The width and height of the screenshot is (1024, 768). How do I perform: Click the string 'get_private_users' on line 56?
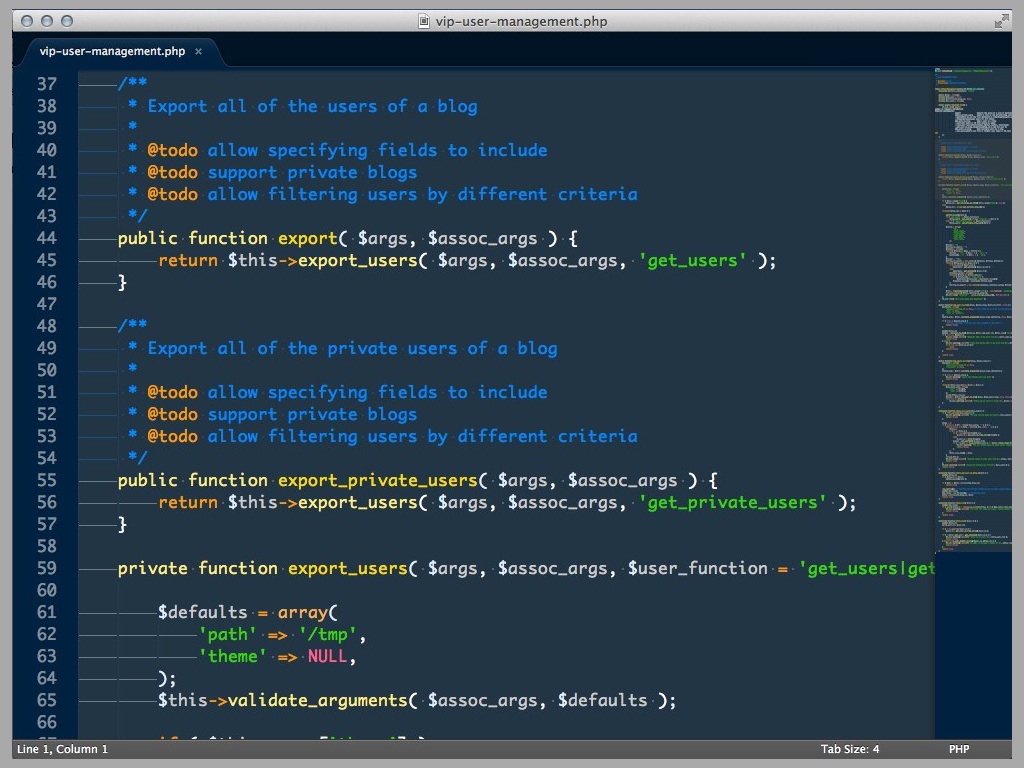[x=733, y=503]
